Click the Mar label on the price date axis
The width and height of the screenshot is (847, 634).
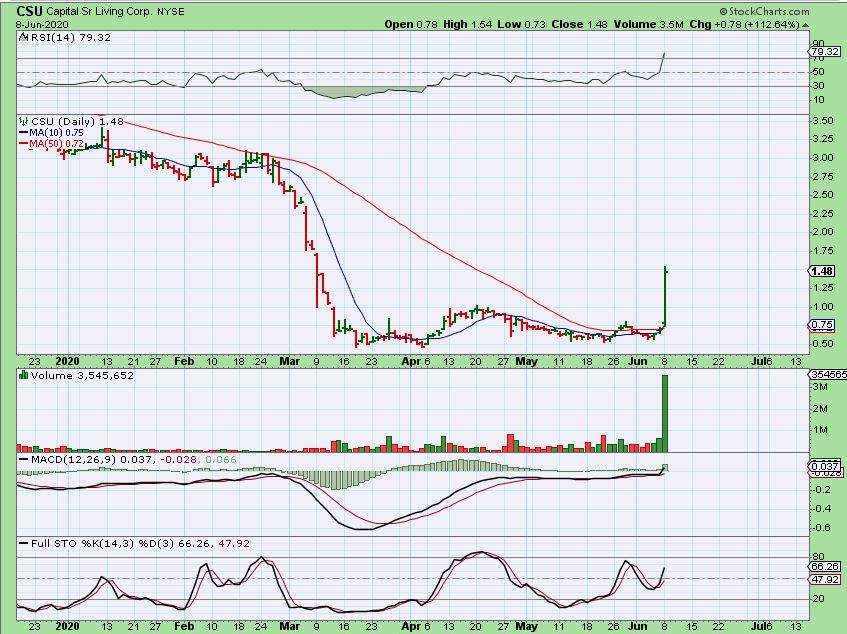click(290, 361)
